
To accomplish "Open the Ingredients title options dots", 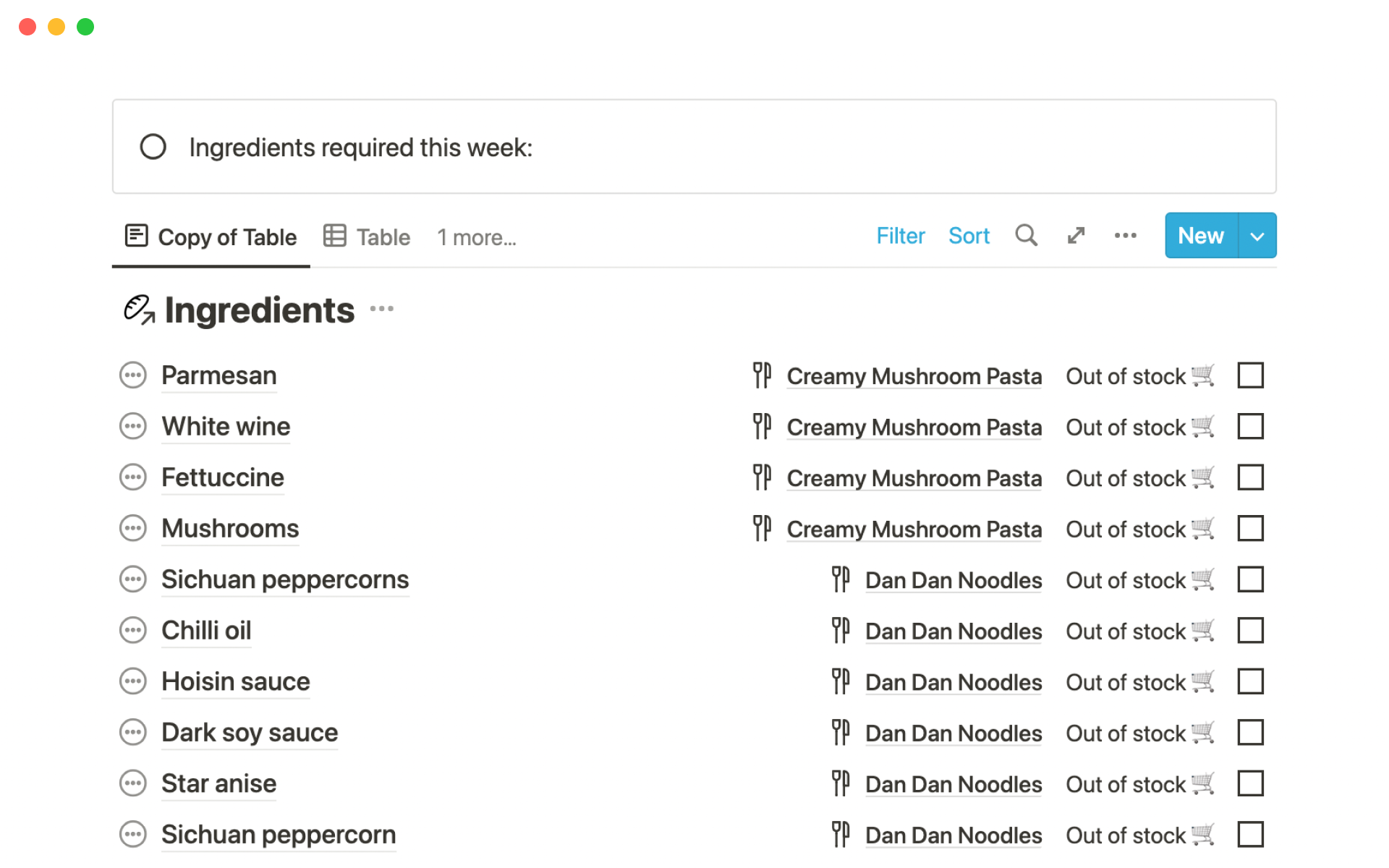I will click(x=382, y=310).
